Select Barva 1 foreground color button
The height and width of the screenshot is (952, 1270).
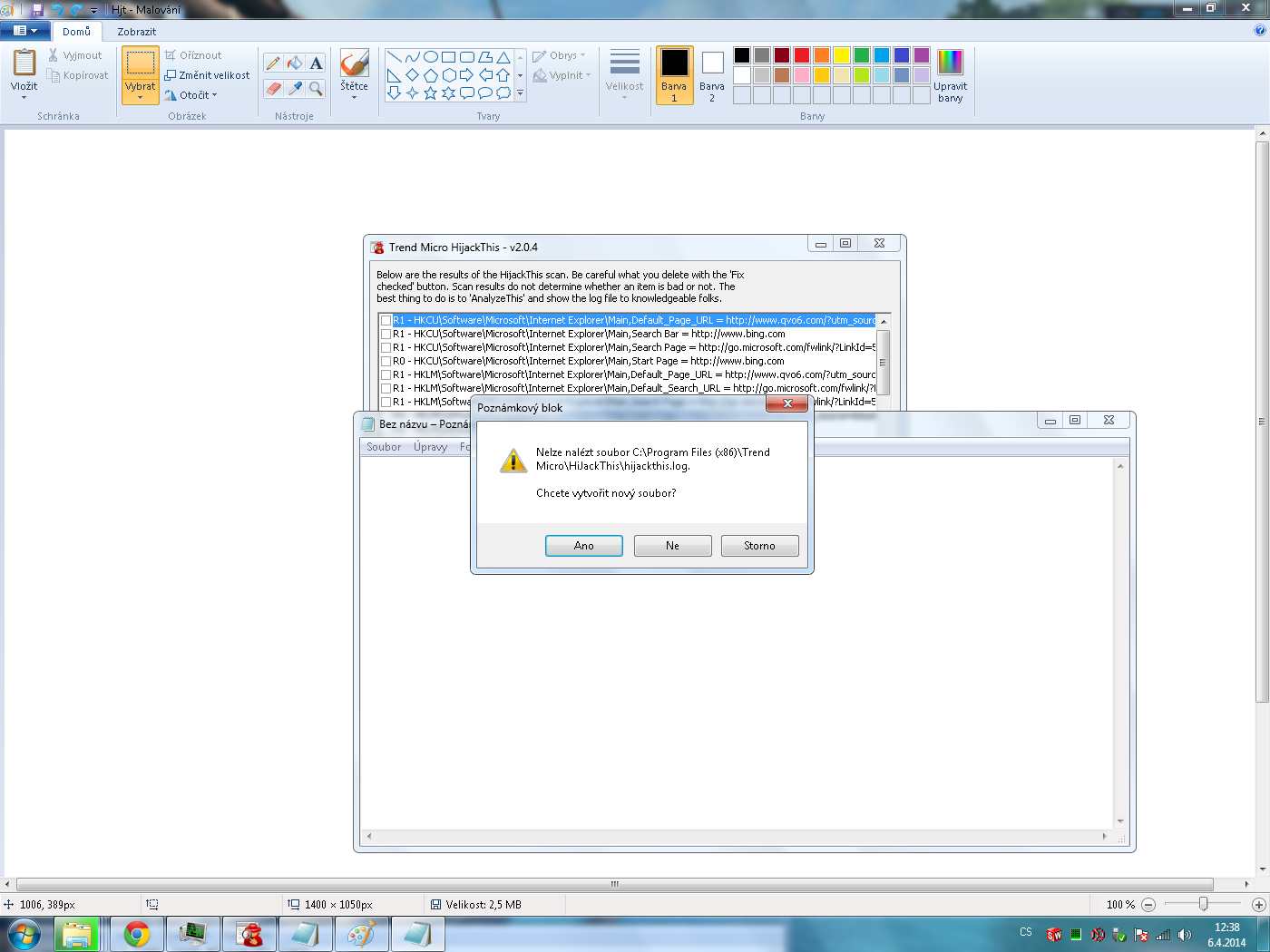pyautogui.click(x=674, y=75)
